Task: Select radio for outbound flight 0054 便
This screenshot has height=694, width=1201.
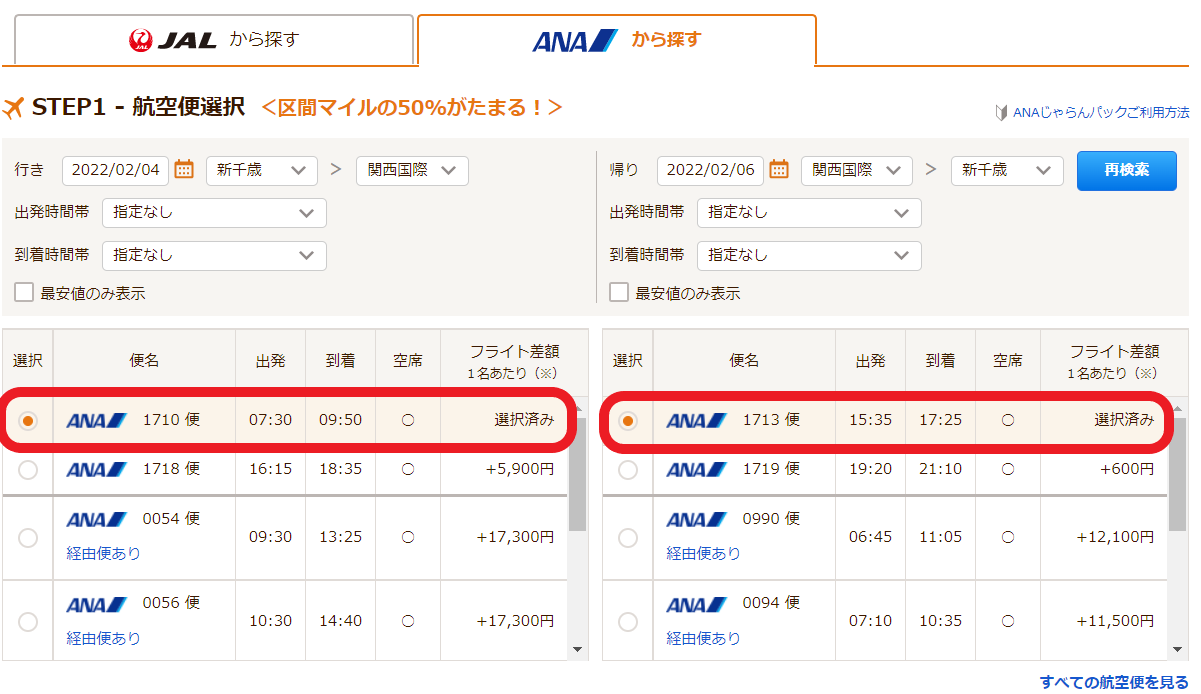Action: click(28, 538)
